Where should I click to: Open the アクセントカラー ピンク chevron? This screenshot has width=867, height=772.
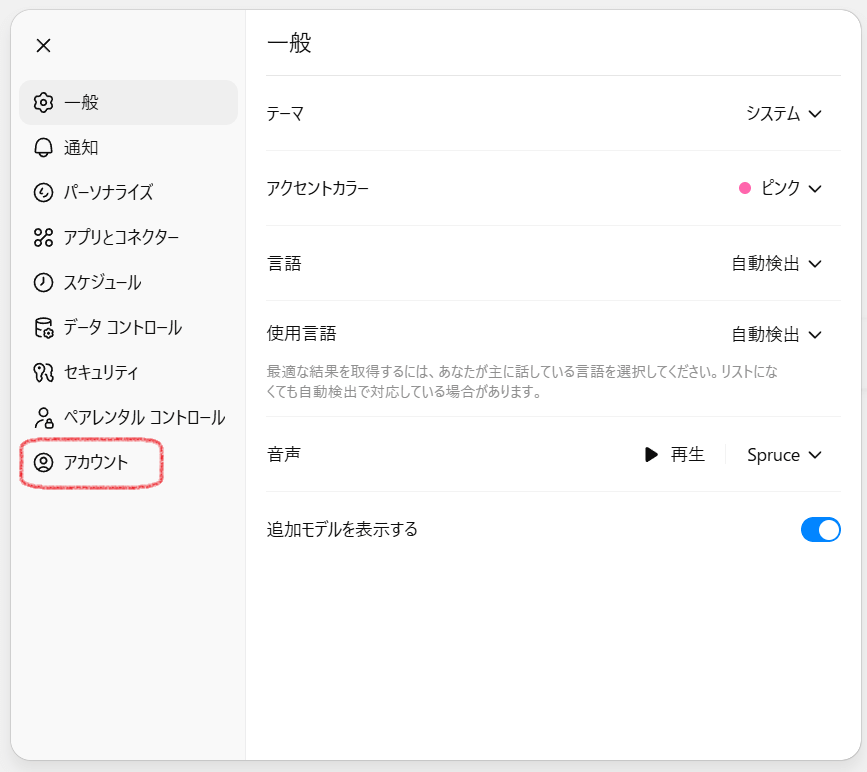(814, 188)
